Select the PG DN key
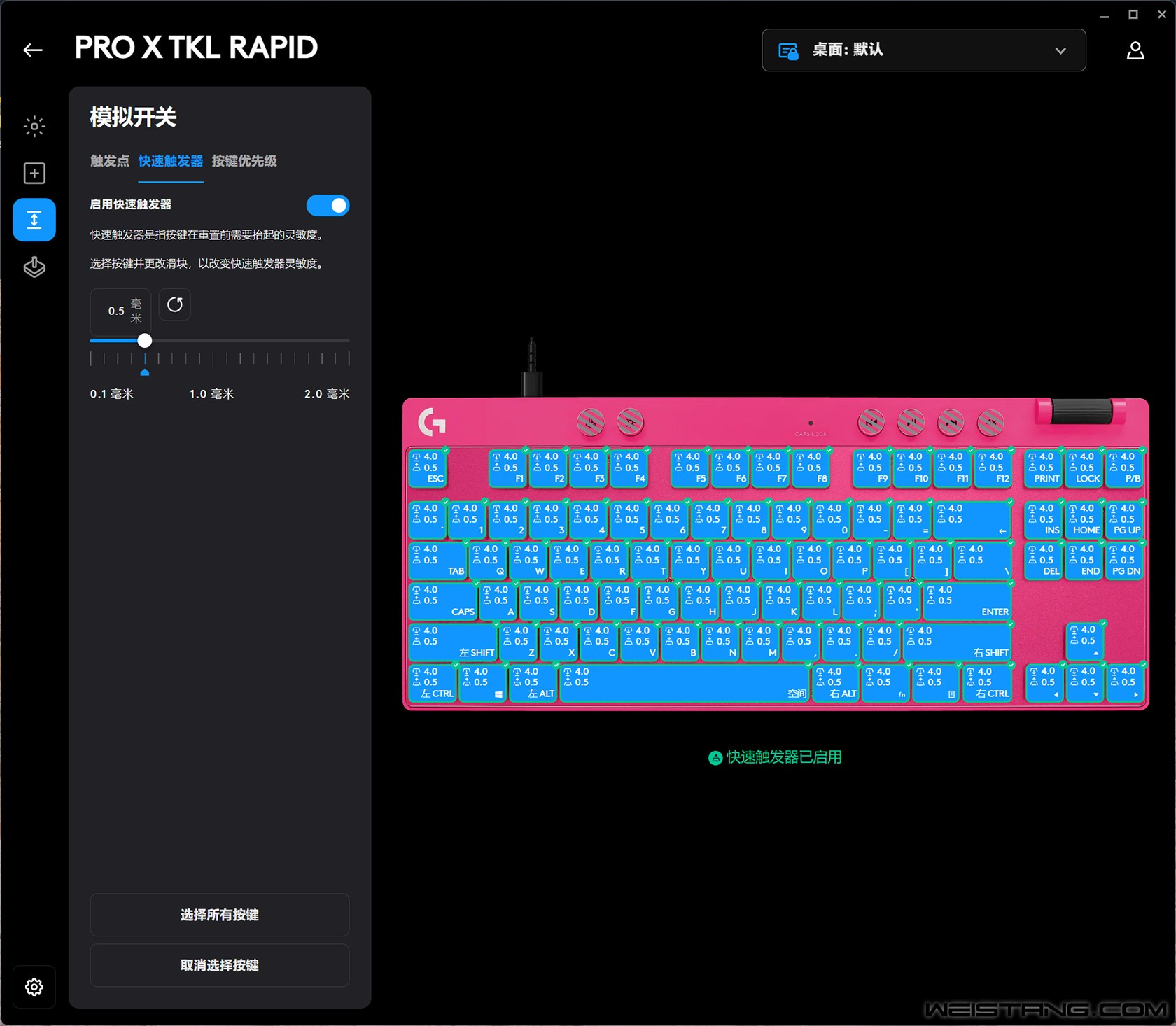Screen dimensions: 1176x1026 [1124, 561]
